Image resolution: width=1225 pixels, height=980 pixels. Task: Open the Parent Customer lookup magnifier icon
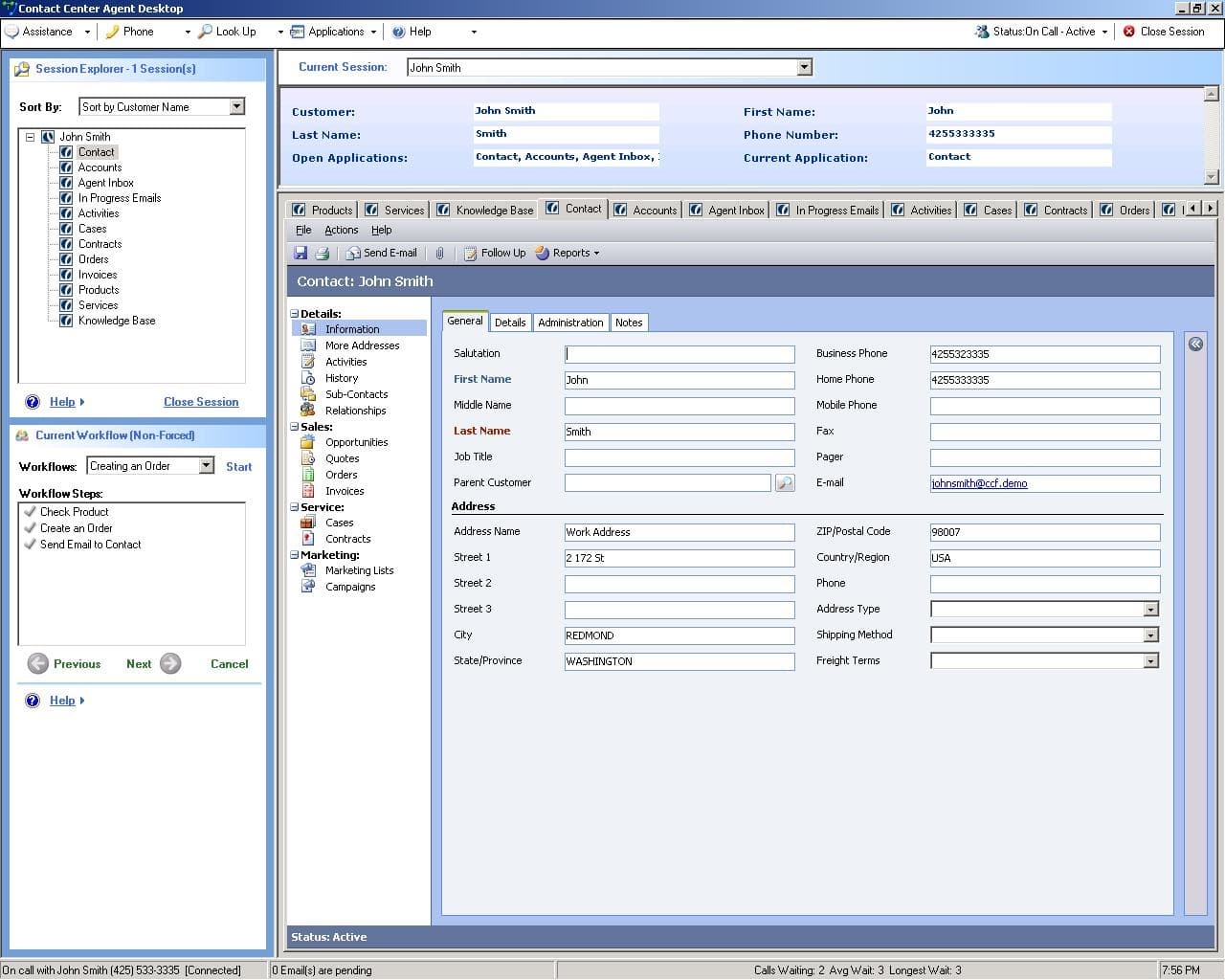pyautogui.click(x=785, y=483)
